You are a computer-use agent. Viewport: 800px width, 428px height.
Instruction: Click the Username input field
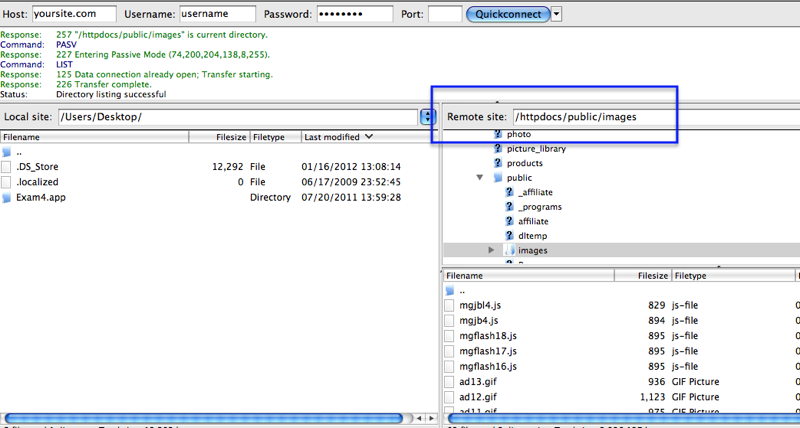click(217, 14)
